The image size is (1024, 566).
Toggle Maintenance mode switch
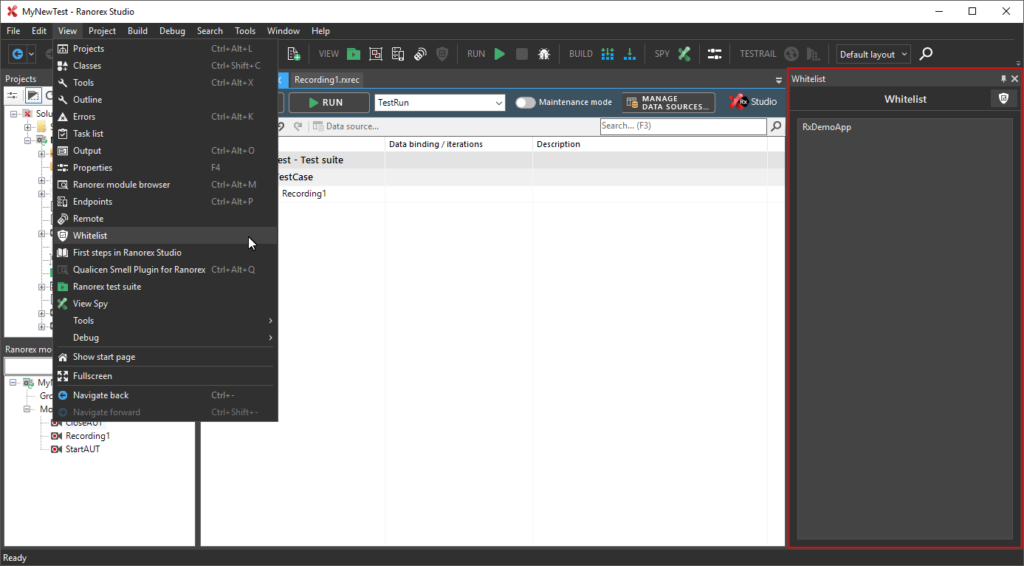pos(525,102)
